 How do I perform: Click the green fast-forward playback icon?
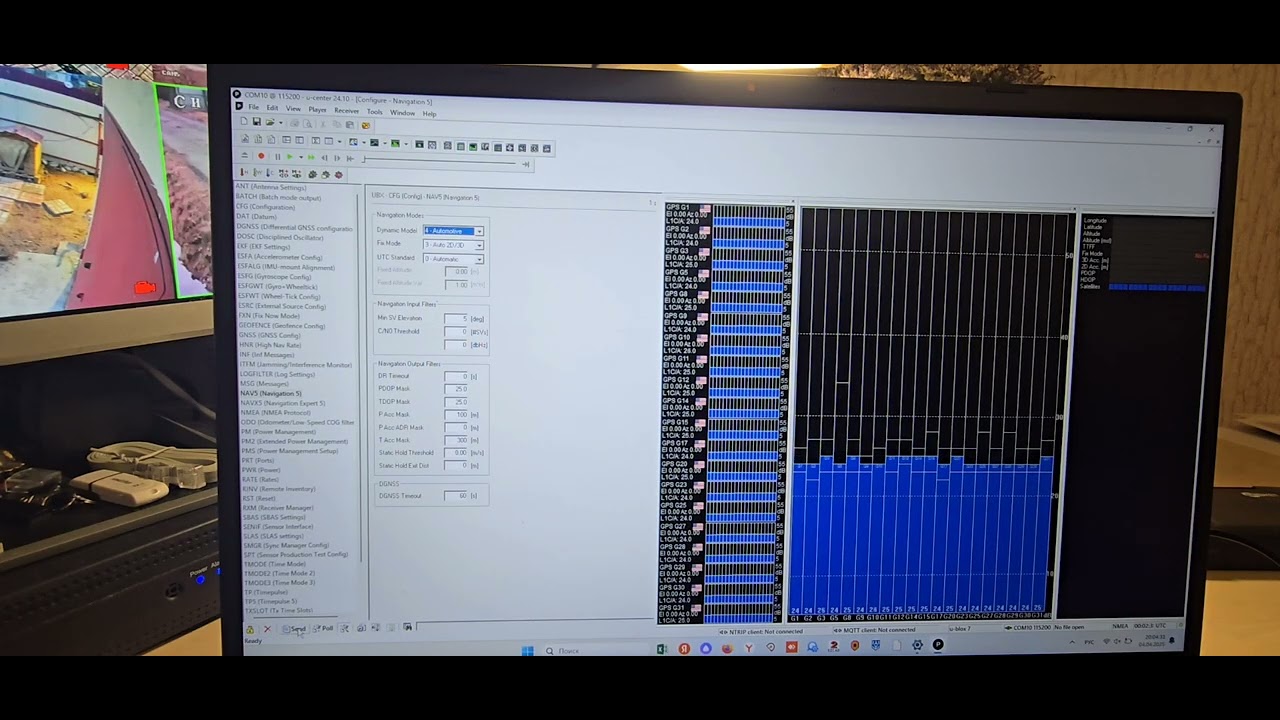click(x=311, y=157)
